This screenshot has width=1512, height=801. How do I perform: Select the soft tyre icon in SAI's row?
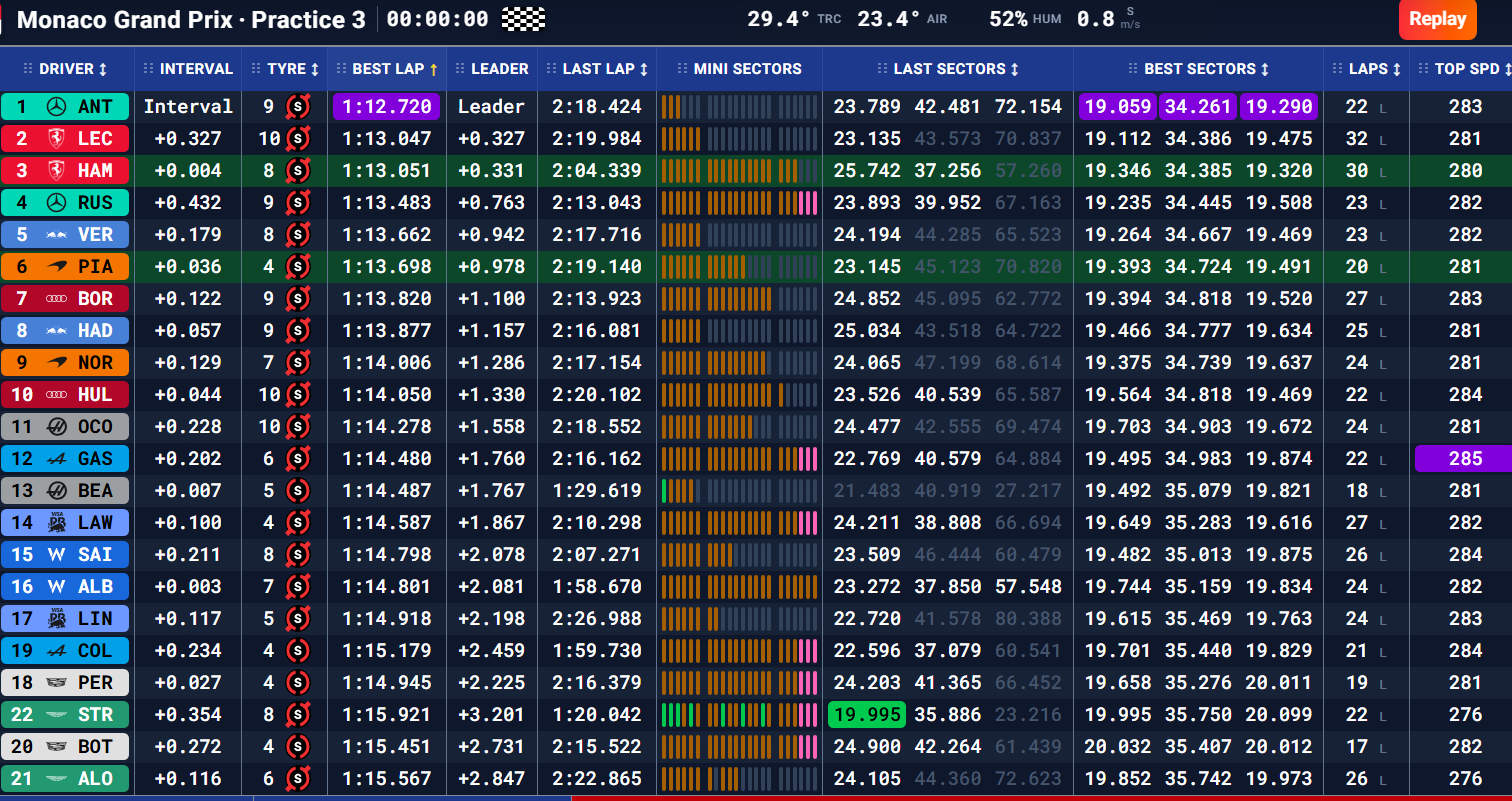click(298, 555)
